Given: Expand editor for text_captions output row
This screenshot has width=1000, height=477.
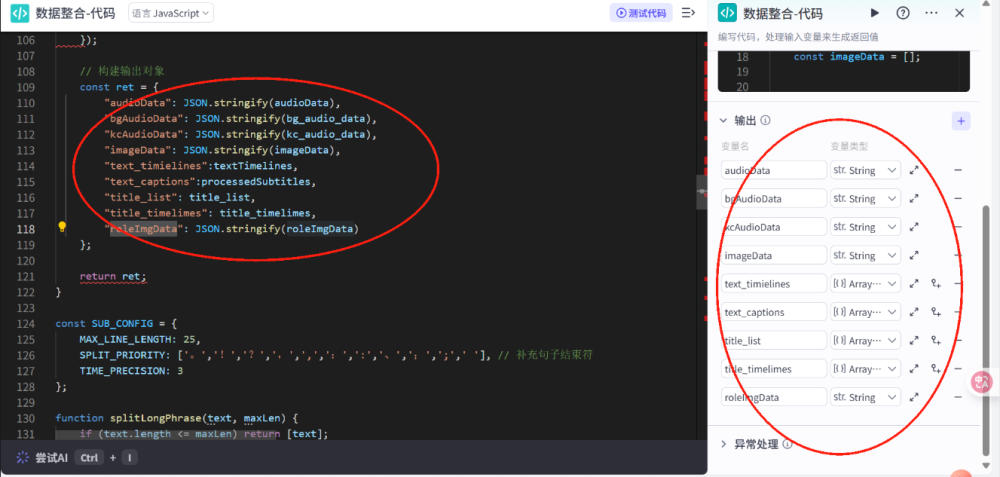Looking at the screenshot, I should tap(914, 312).
